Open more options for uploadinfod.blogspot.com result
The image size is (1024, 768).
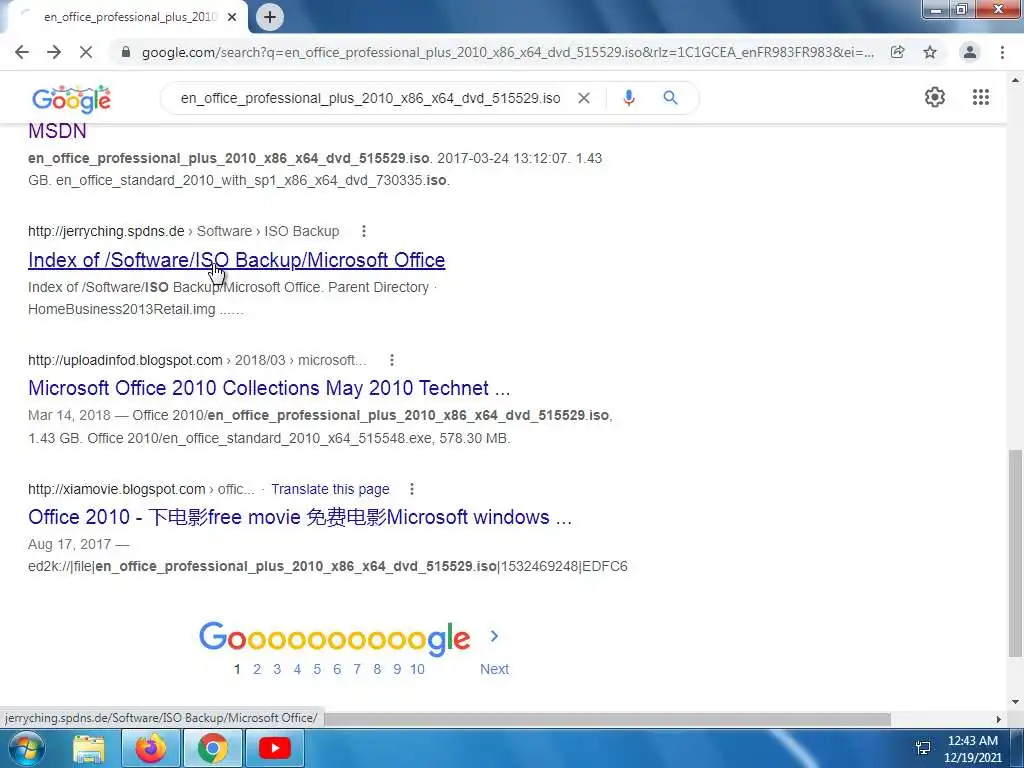(x=392, y=360)
